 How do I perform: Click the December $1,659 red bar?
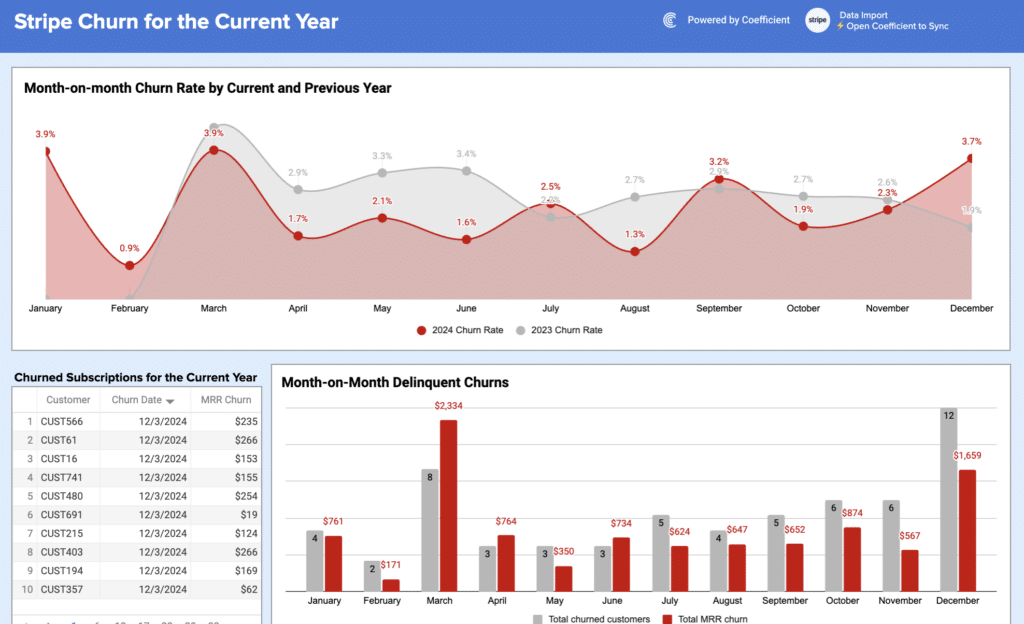coord(967,531)
